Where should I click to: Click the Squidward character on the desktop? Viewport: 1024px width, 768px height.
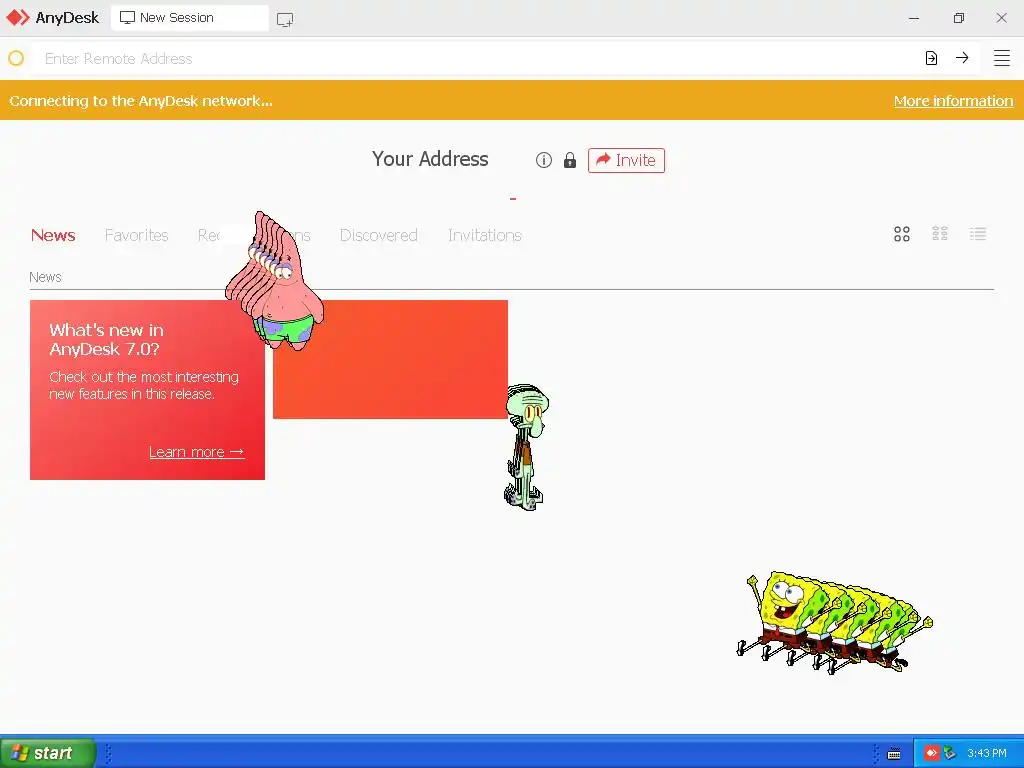(x=526, y=447)
